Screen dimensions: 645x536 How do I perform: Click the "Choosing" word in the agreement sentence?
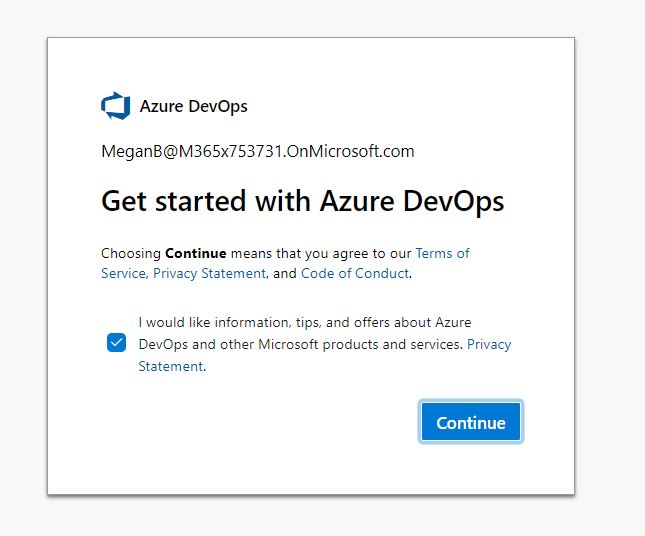pos(131,253)
